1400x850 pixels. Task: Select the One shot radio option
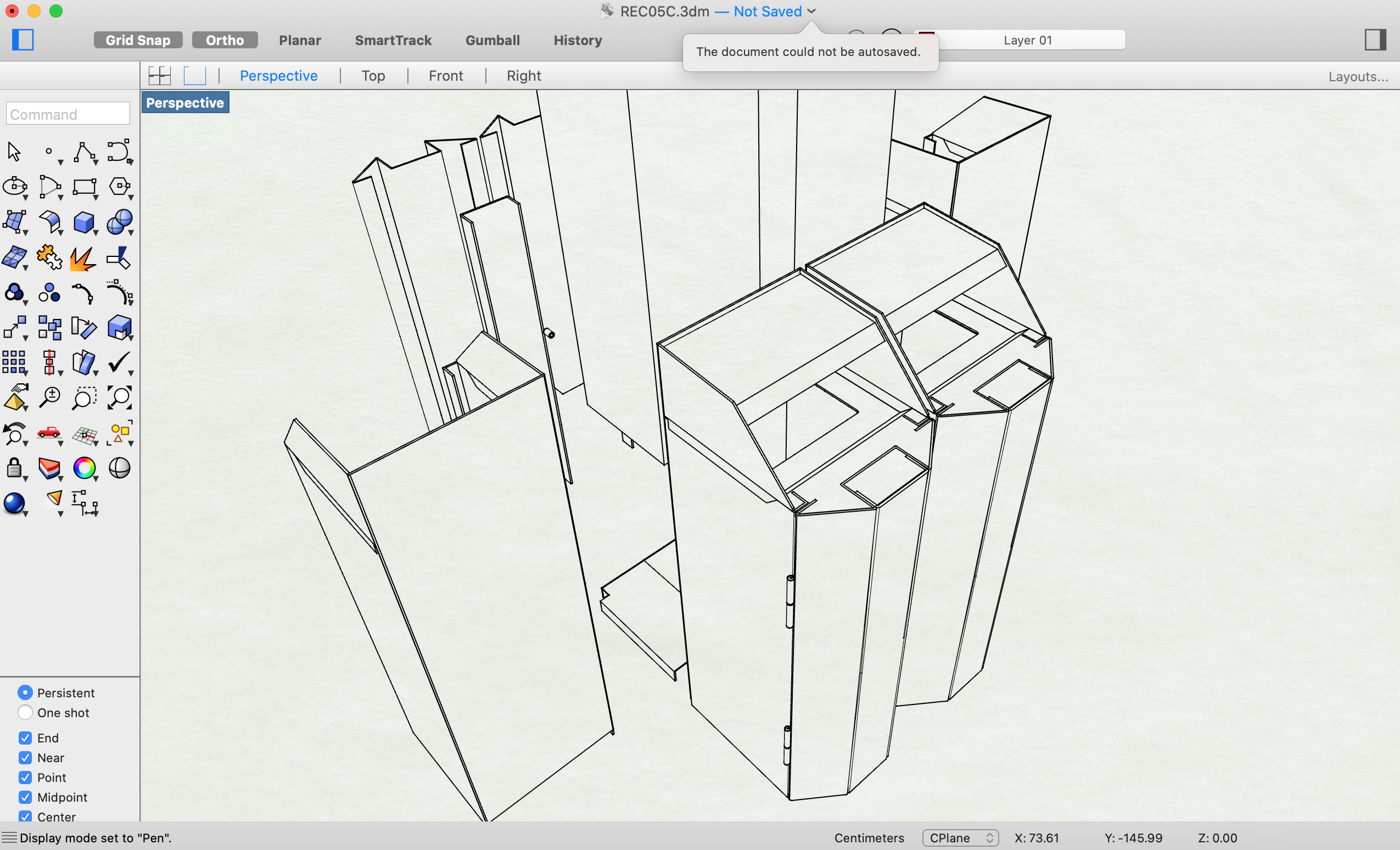(x=25, y=713)
